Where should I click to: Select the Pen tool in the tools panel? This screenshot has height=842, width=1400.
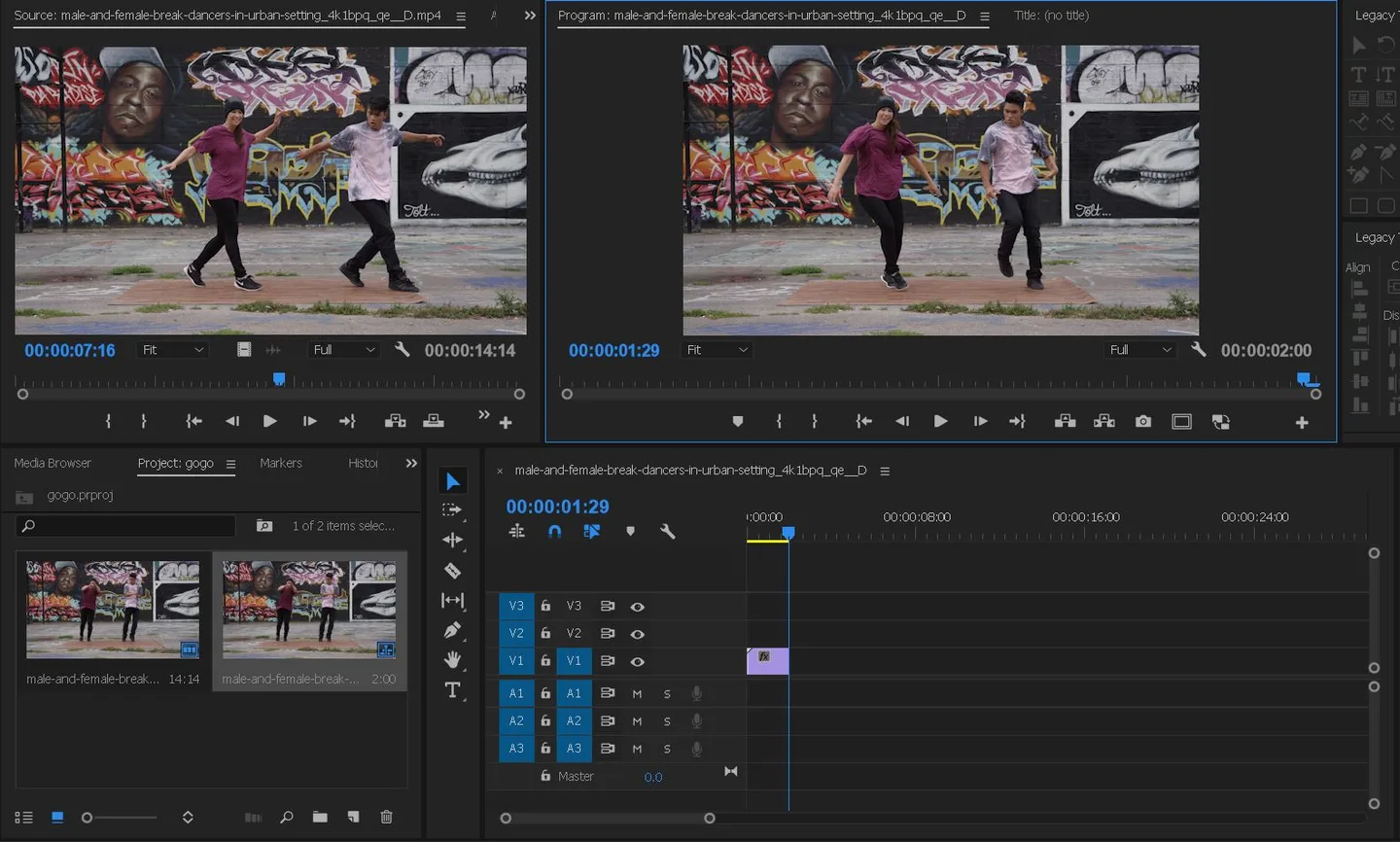click(452, 630)
